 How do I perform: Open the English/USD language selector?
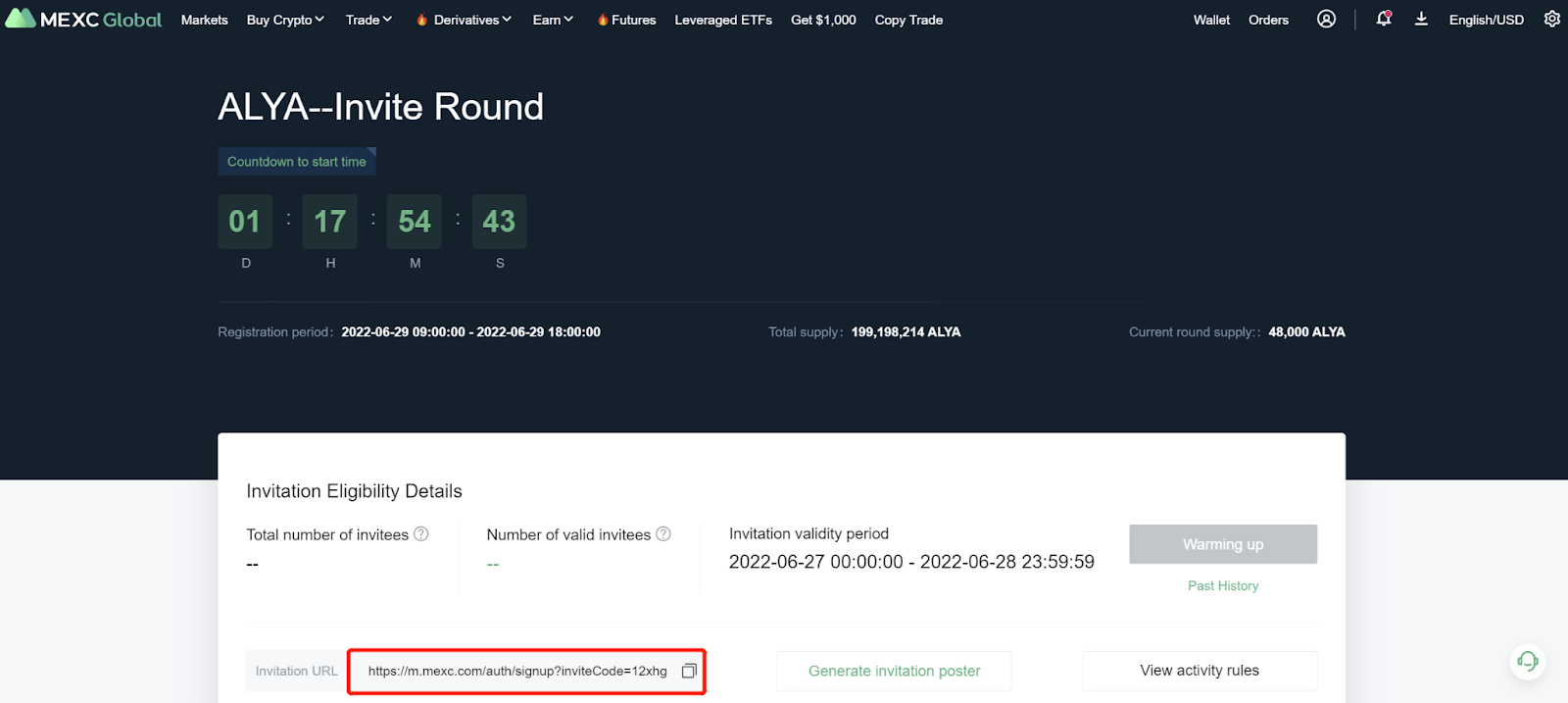pyautogui.click(x=1487, y=20)
